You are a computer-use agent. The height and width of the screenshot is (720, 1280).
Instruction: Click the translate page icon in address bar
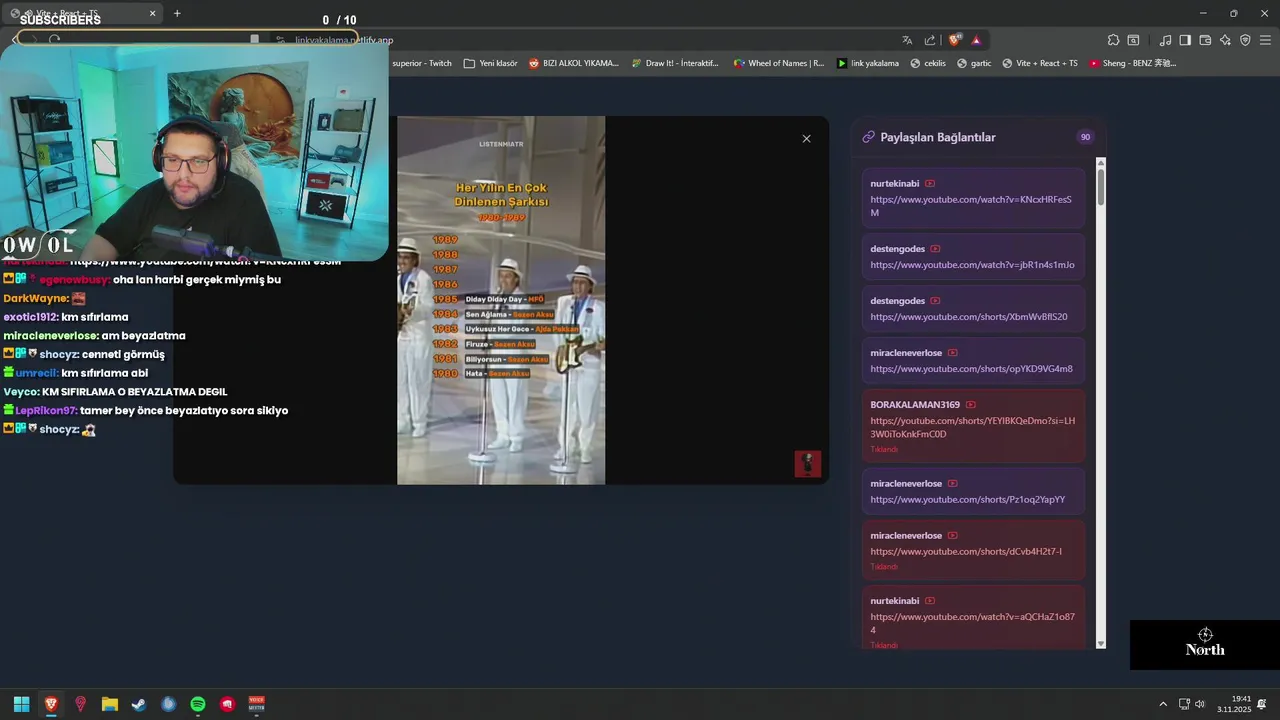coord(907,40)
